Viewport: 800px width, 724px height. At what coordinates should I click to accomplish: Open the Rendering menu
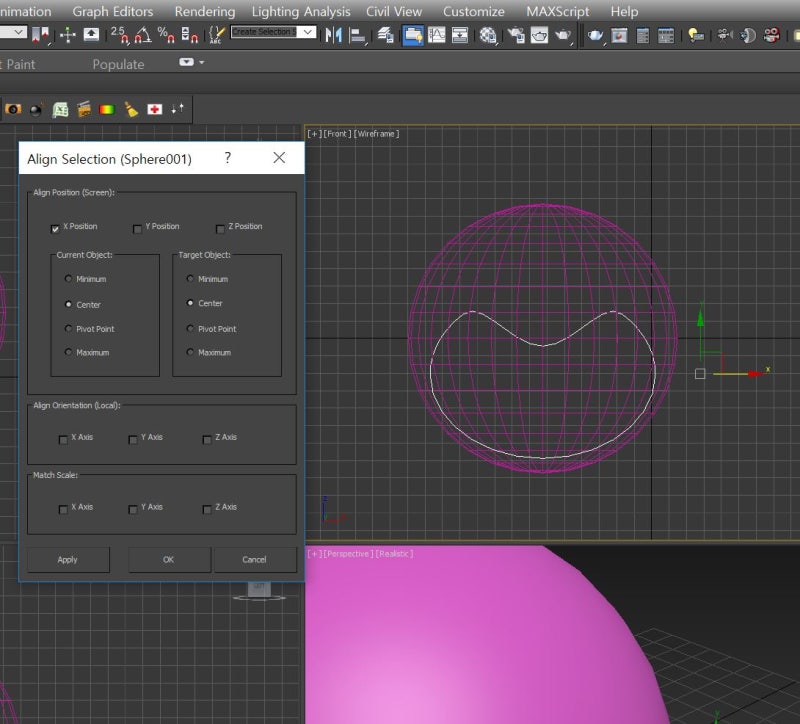tap(203, 12)
